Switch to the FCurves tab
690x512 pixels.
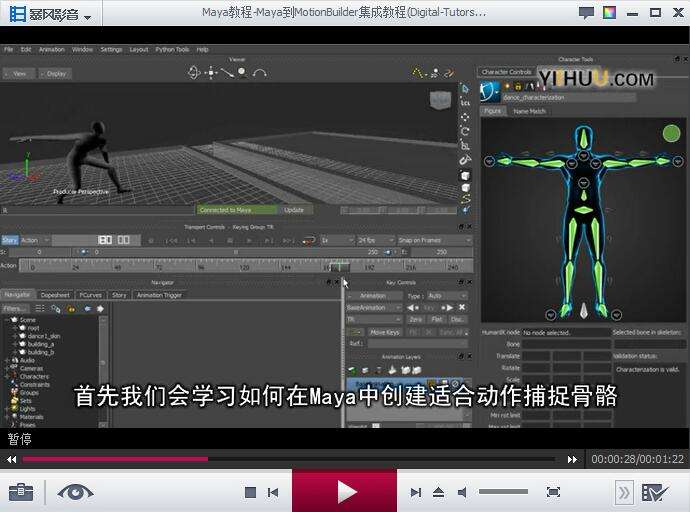click(91, 295)
